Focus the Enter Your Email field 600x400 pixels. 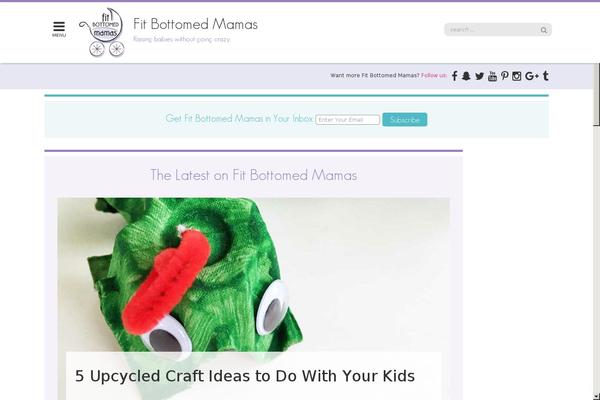click(347, 119)
